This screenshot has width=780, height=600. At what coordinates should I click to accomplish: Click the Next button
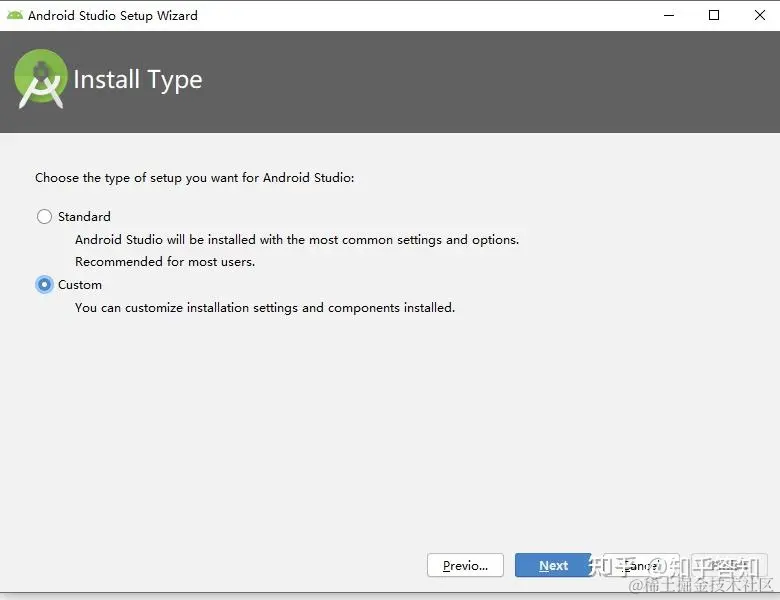[553, 566]
